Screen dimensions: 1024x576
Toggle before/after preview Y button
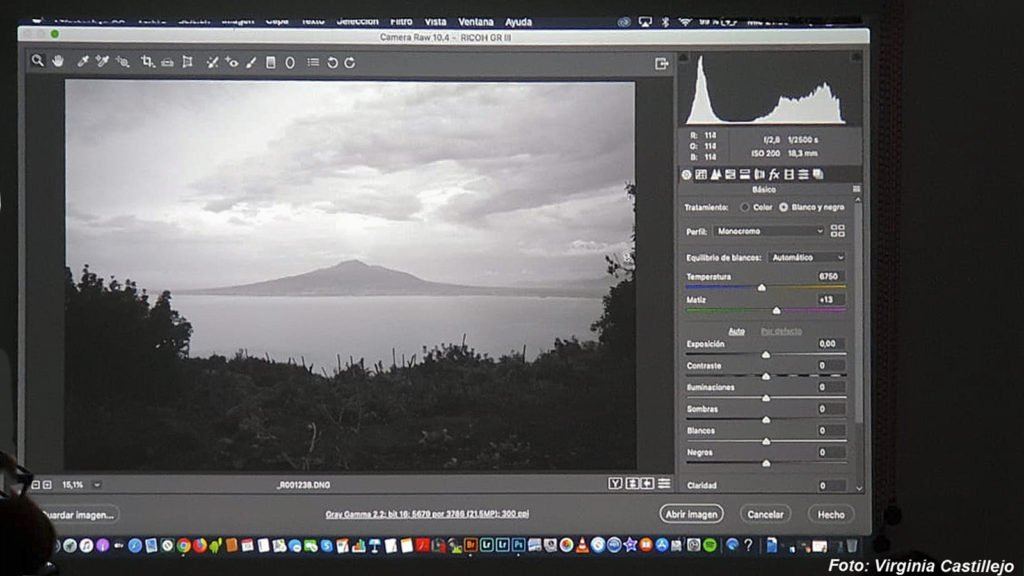point(615,484)
